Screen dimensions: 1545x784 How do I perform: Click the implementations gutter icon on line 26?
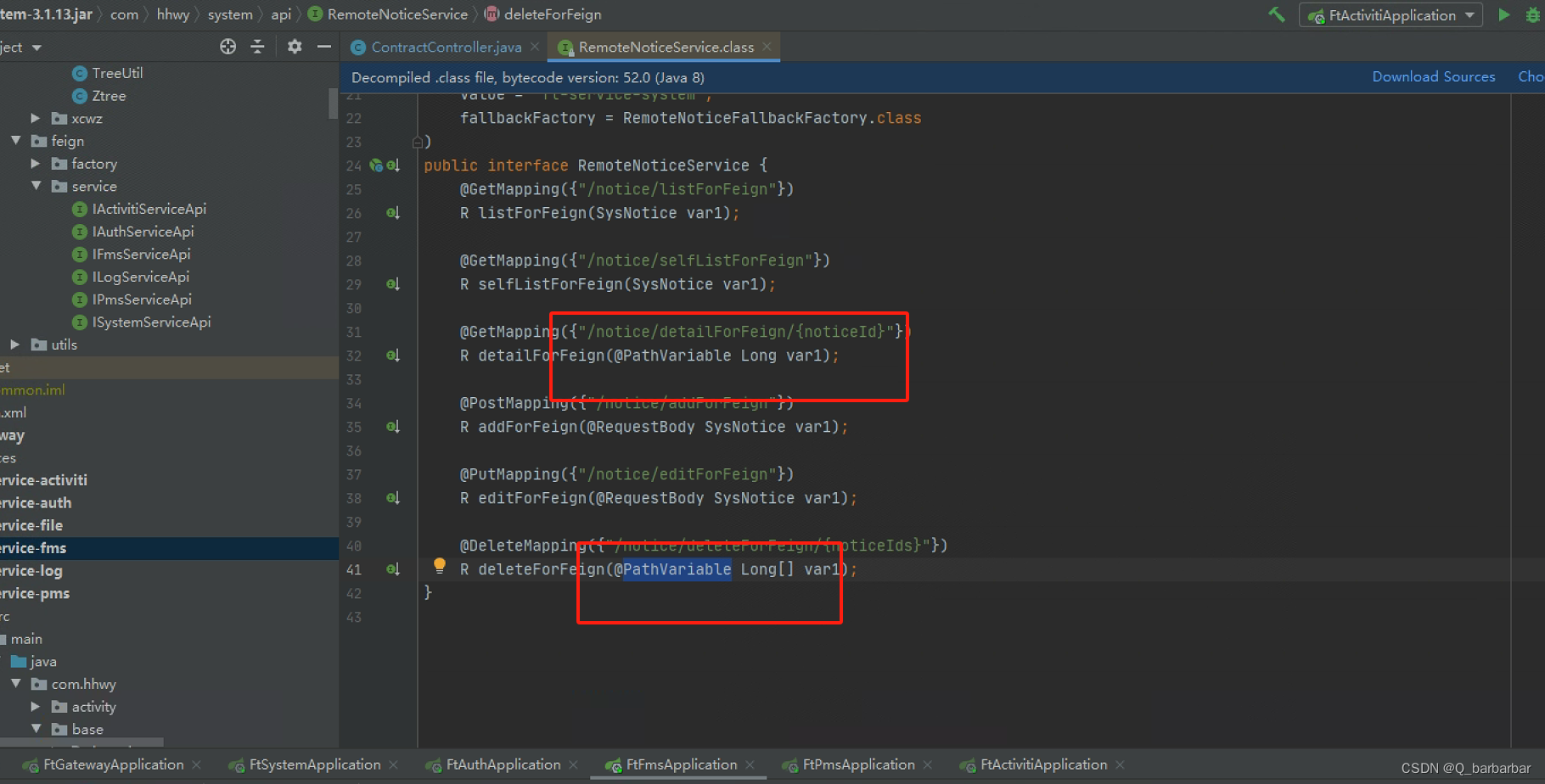393,213
